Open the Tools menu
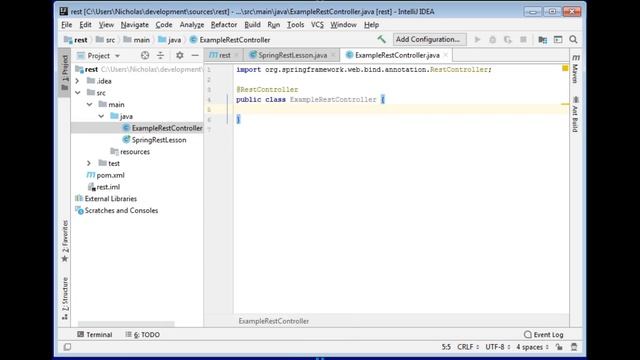Viewport: 640px width, 360px height. coord(295,25)
